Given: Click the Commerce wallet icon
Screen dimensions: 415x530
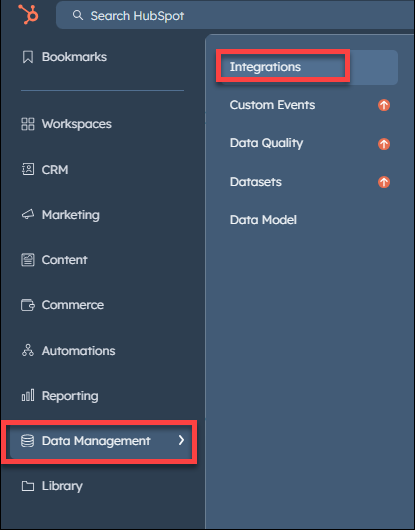Looking at the screenshot, I should click(28, 305).
